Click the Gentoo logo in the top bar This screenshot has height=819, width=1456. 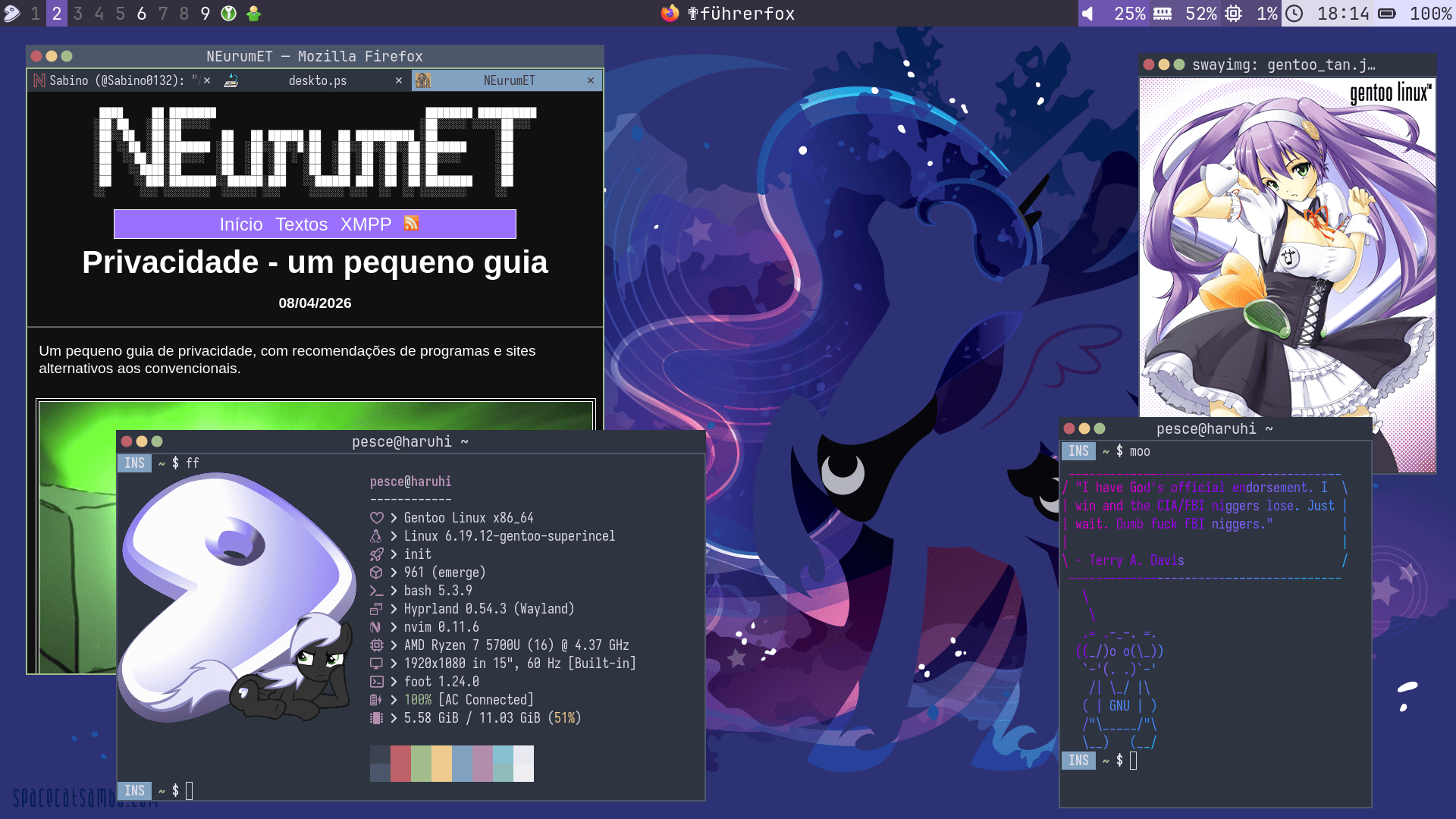click(12, 13)
